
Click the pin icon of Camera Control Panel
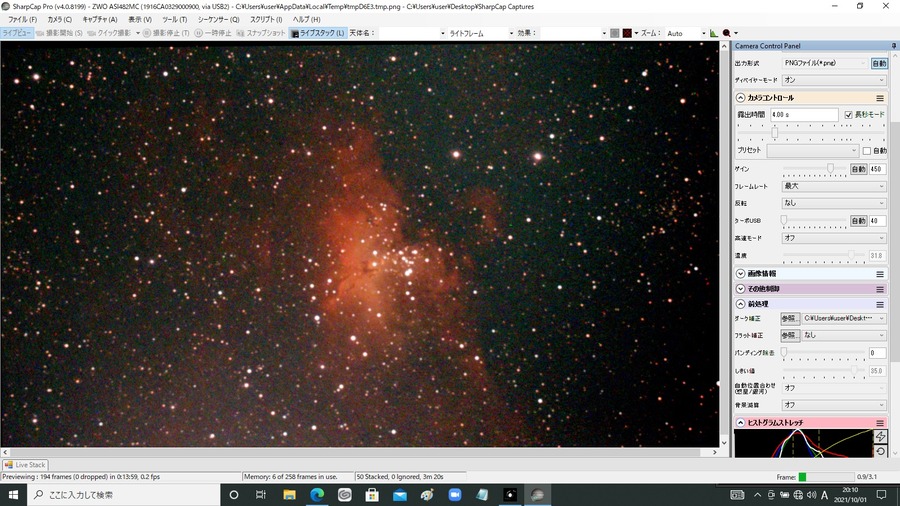tap(894, 46)
